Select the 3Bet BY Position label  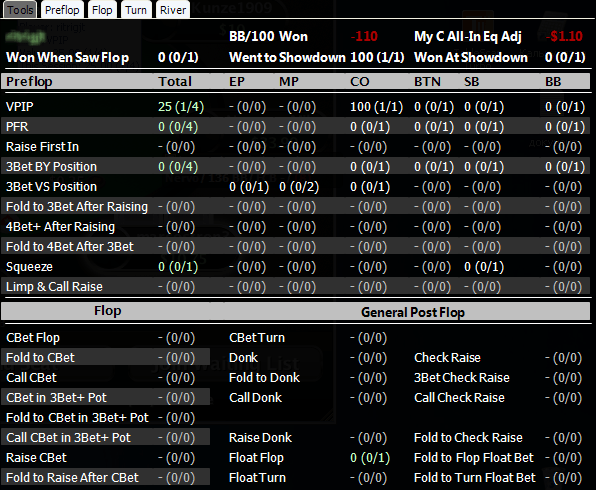pyautogui.click(x=51, y=167)
